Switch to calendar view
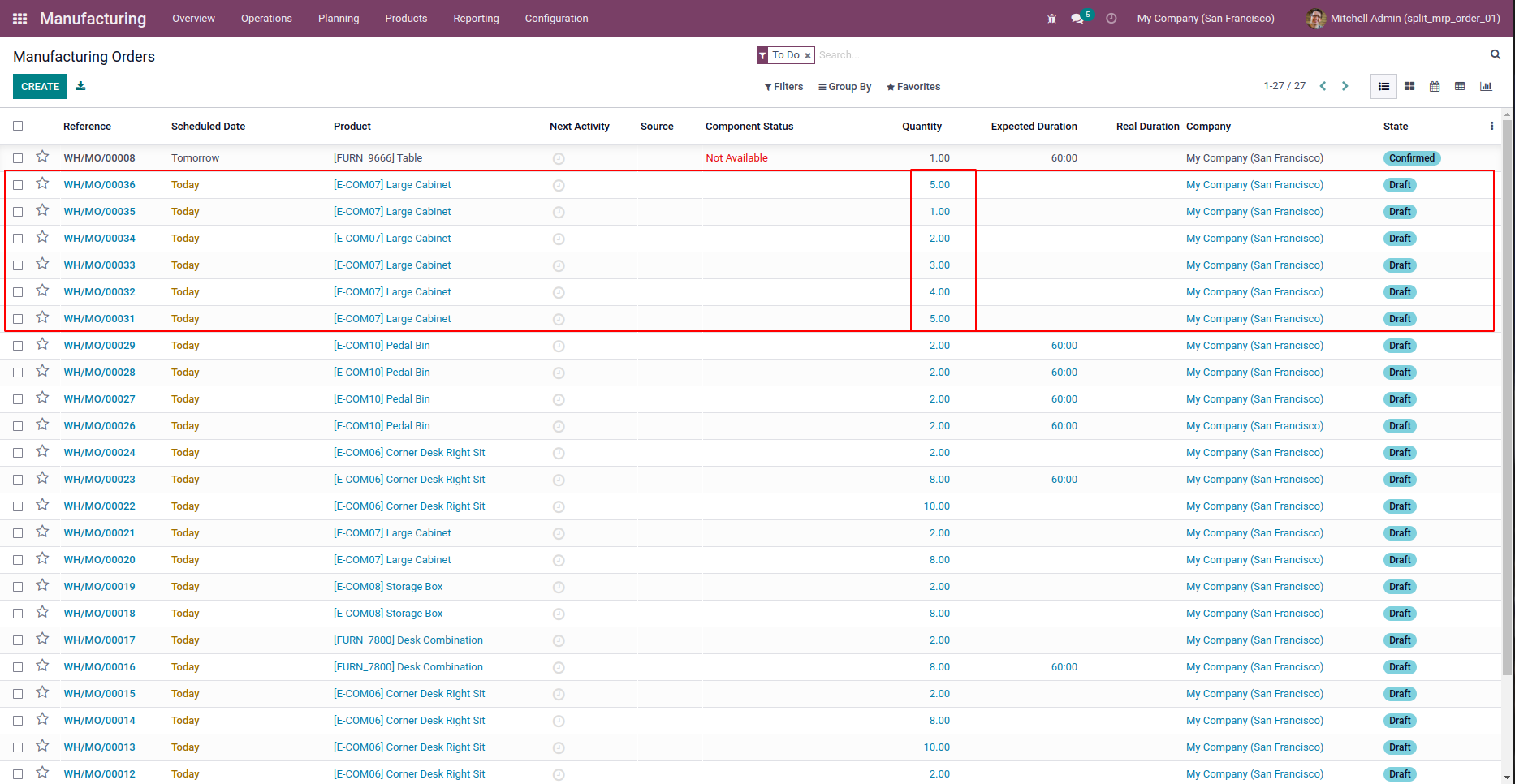The height and width of the screenshot is (784, 1515). tap(1435, 87)
